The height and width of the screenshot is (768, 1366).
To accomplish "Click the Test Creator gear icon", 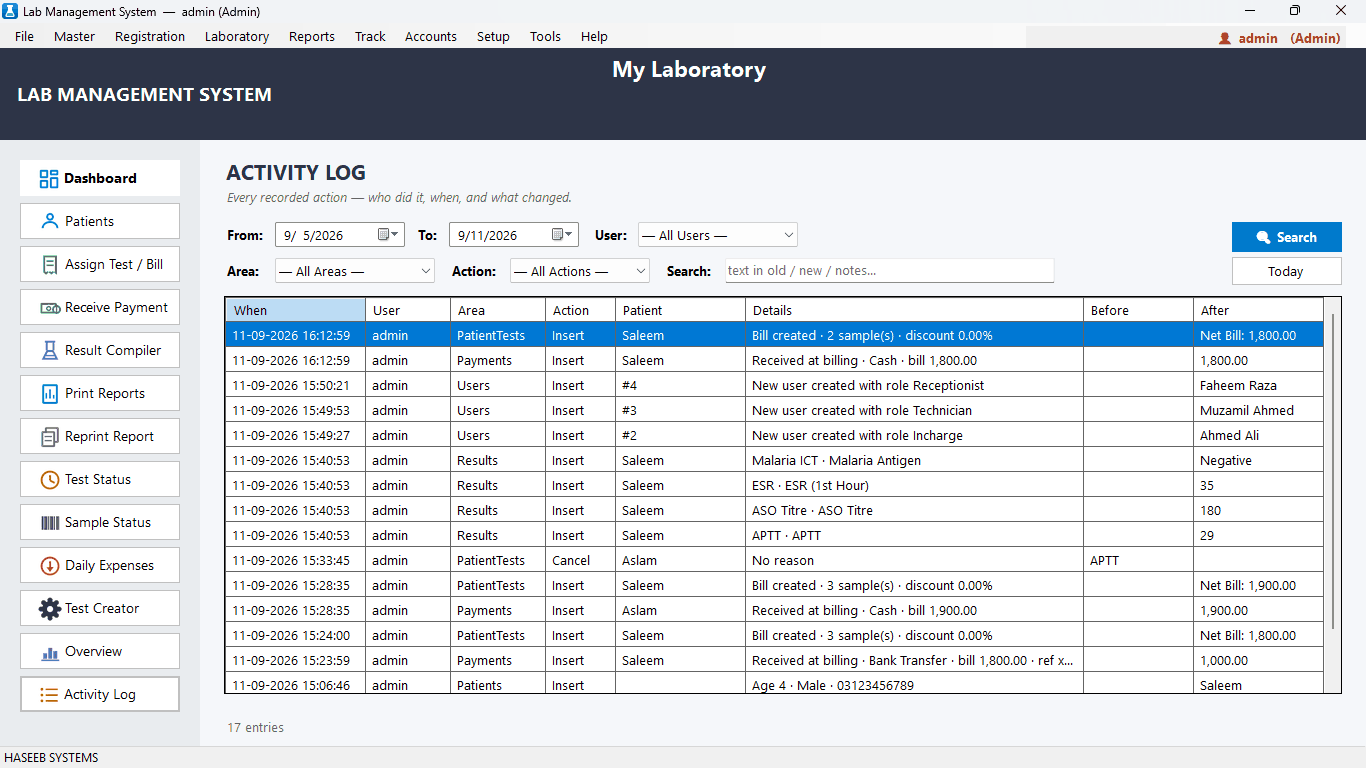I will click(x=50, y=609).
